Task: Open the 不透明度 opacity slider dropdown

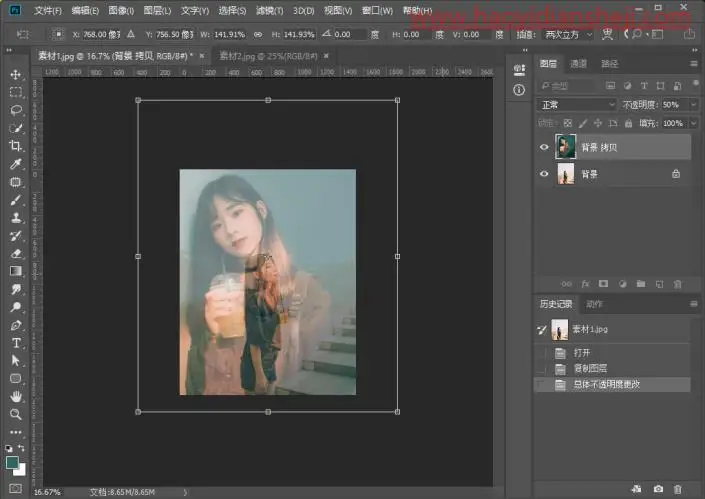Action: pos(694,105)
